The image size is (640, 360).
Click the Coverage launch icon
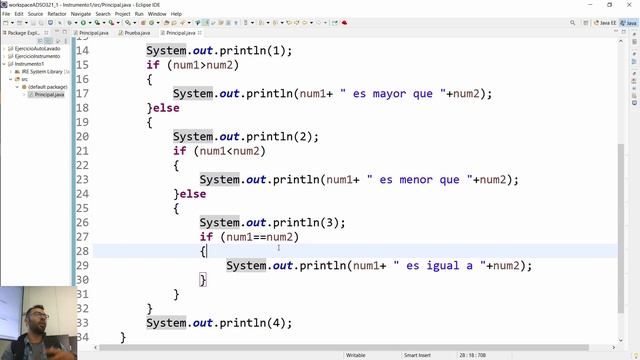[97, 23]
